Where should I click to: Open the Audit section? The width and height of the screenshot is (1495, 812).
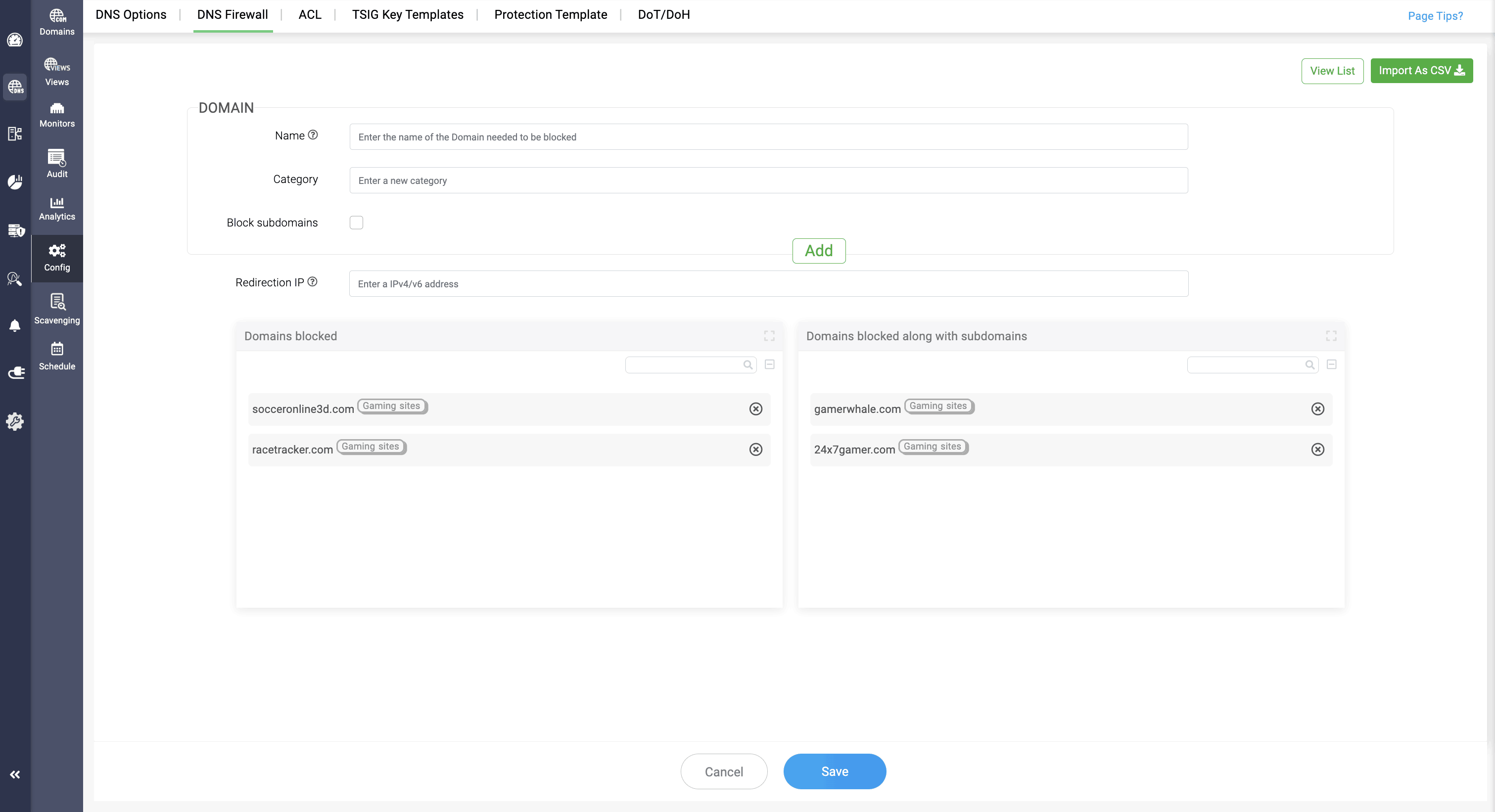[x=56, y=164]
